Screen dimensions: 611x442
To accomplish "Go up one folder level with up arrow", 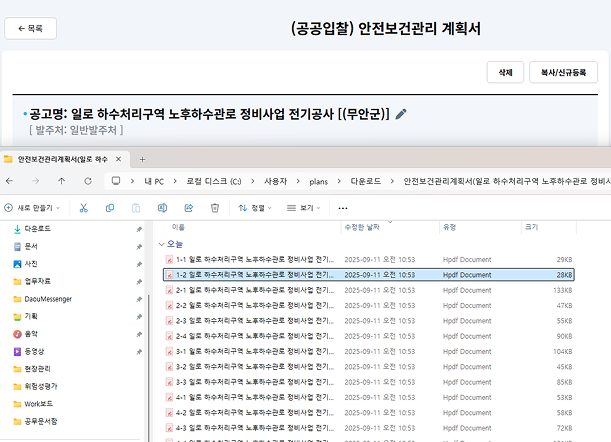I will [x=62, y=181].
